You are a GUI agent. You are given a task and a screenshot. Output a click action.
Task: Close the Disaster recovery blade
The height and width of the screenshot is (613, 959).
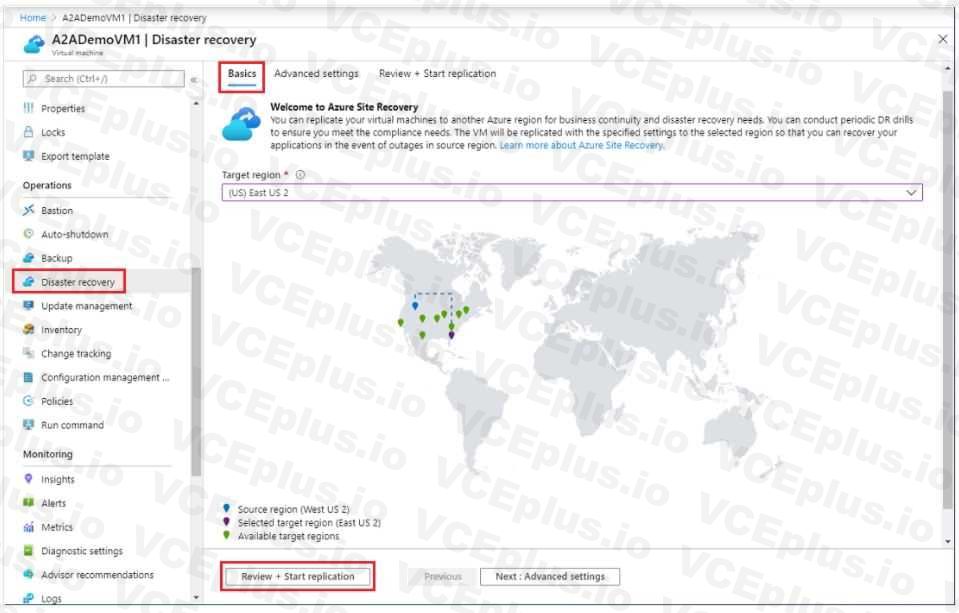[942, 39]
